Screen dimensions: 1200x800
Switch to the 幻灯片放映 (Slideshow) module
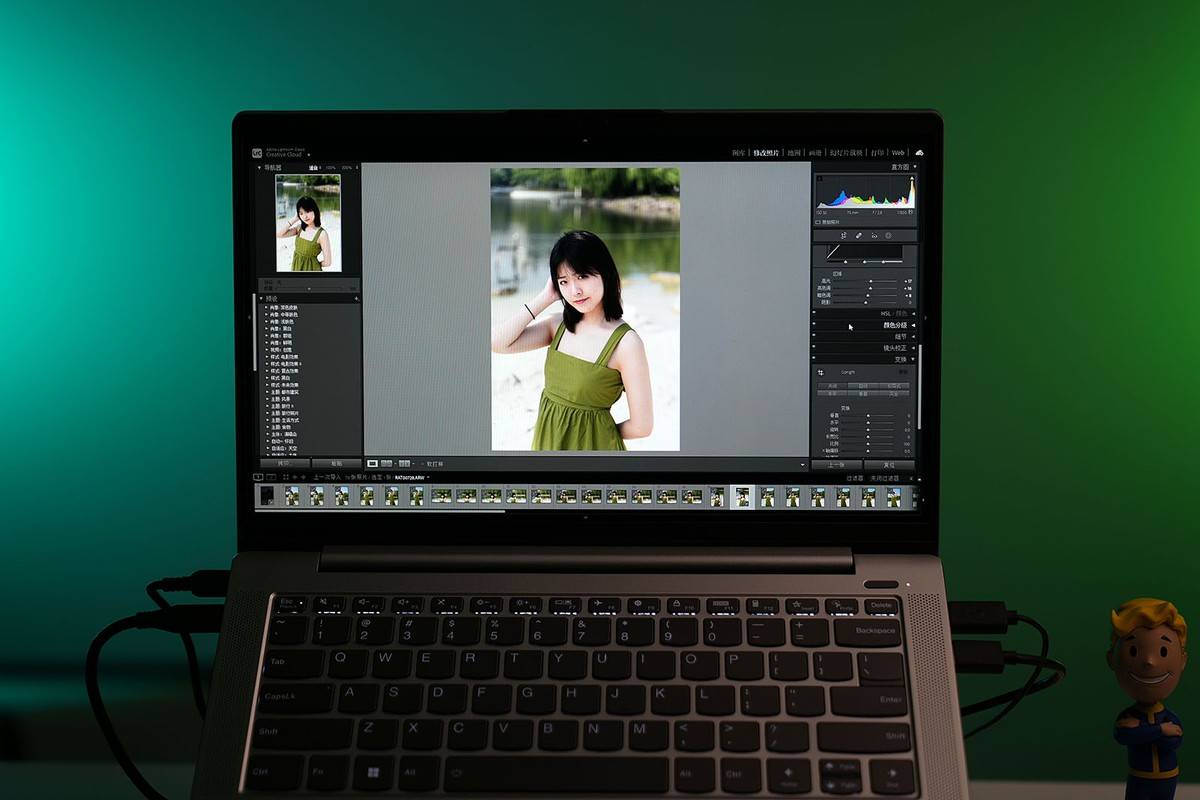tap(846, 153)
